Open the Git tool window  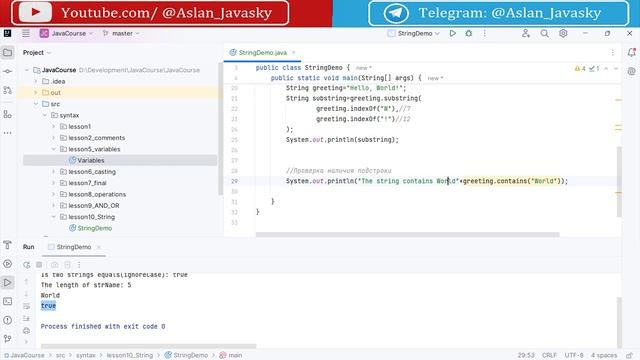click(7, 338)
